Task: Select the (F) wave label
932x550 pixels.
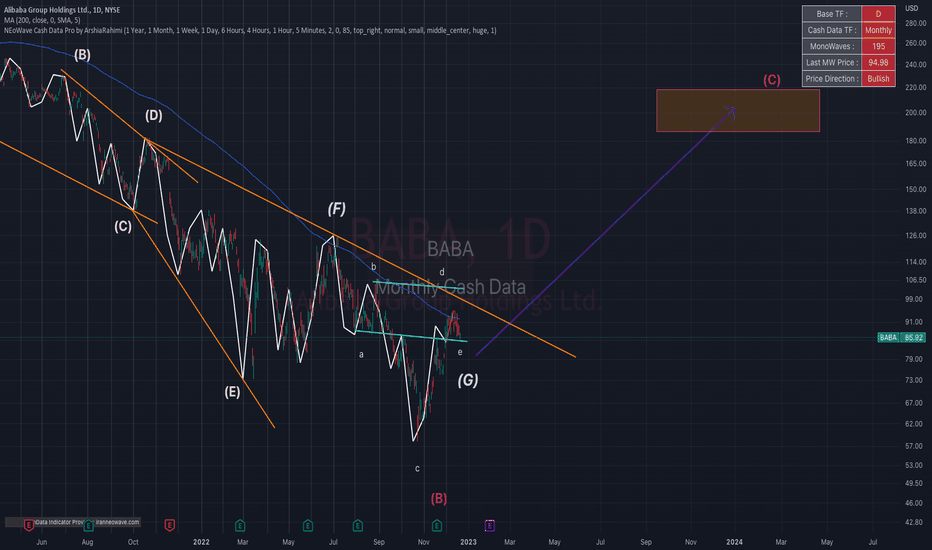Action: (x=336, y=209)
